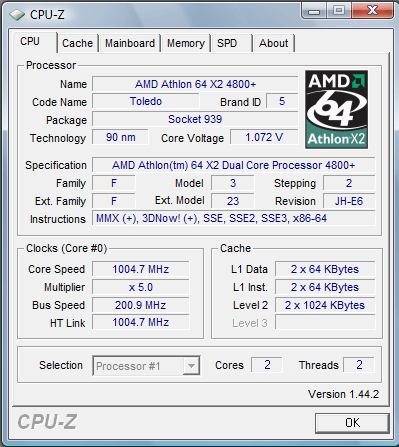
Task: Click the OK button
Action: point(352,423)
